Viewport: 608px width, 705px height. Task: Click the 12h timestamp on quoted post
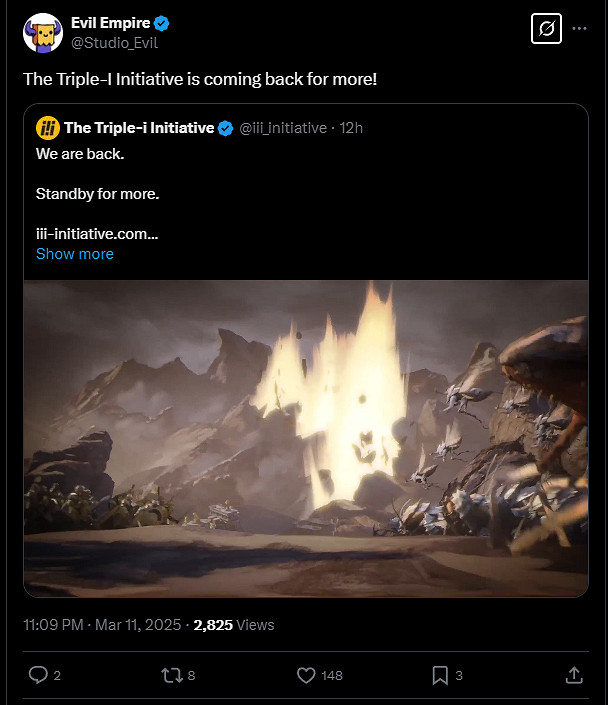351,128
